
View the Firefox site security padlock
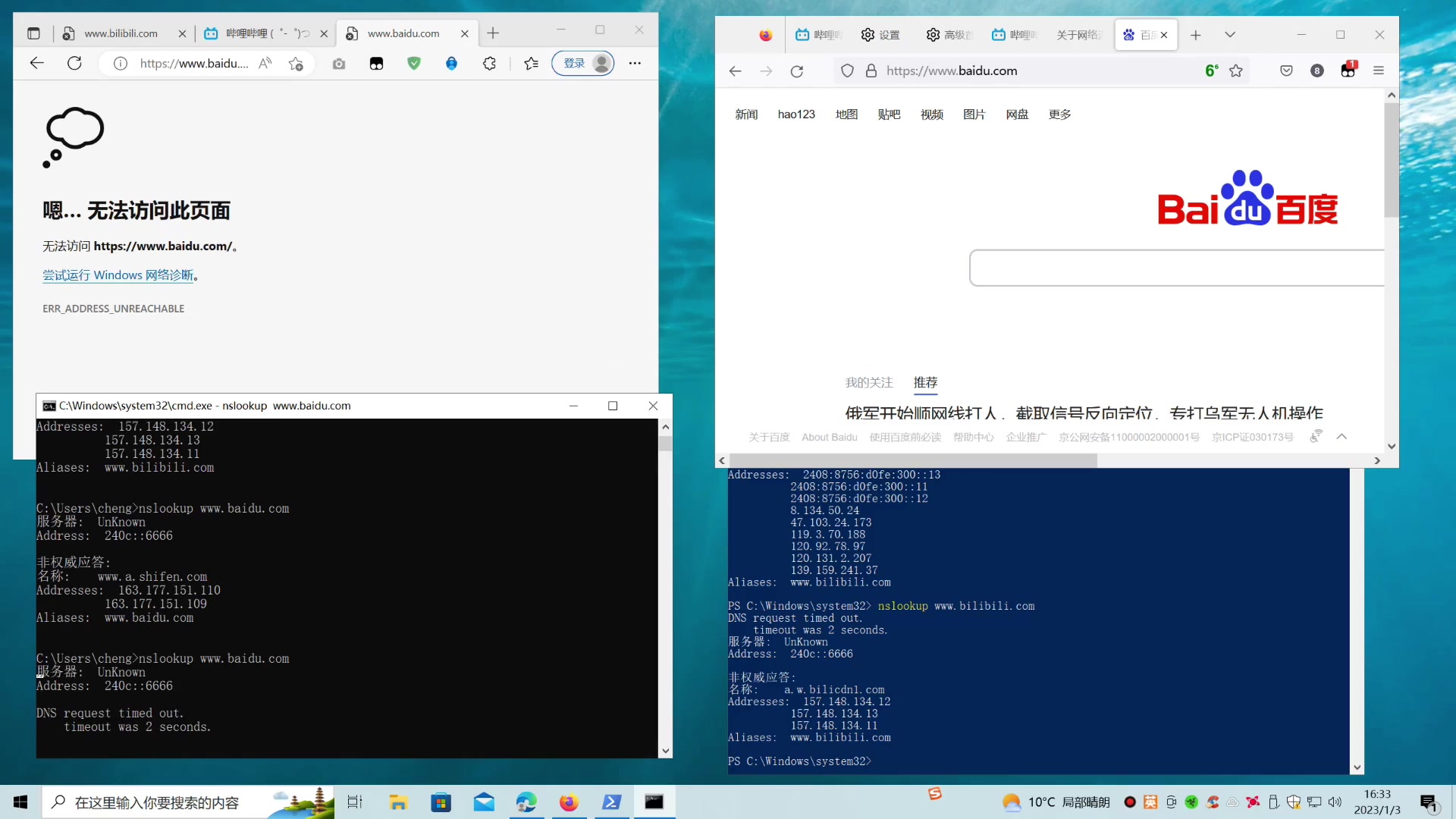pyautogui.click(x=871, y=71)
